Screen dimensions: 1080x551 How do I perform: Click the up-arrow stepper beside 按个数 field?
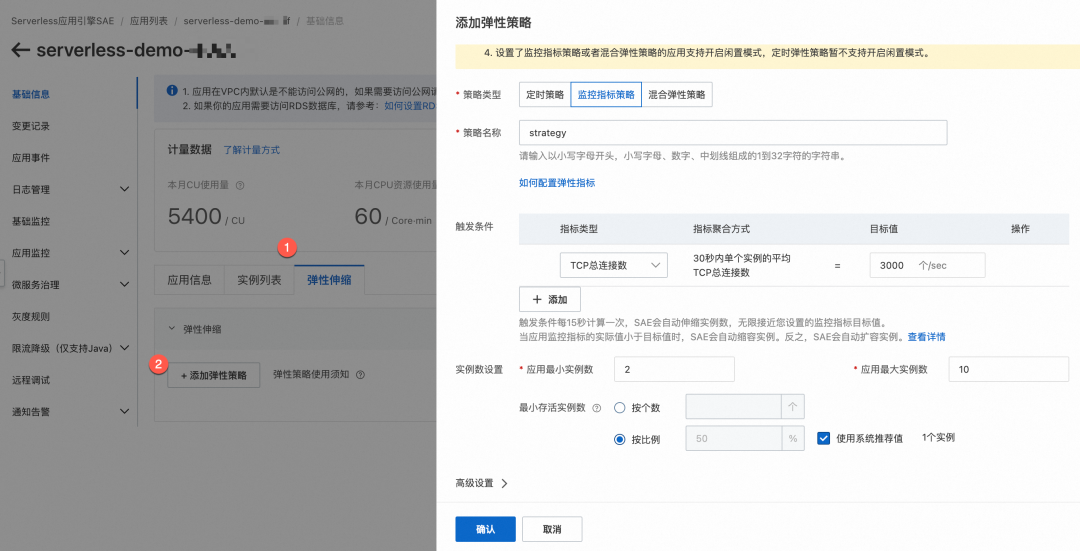point(793,406)
